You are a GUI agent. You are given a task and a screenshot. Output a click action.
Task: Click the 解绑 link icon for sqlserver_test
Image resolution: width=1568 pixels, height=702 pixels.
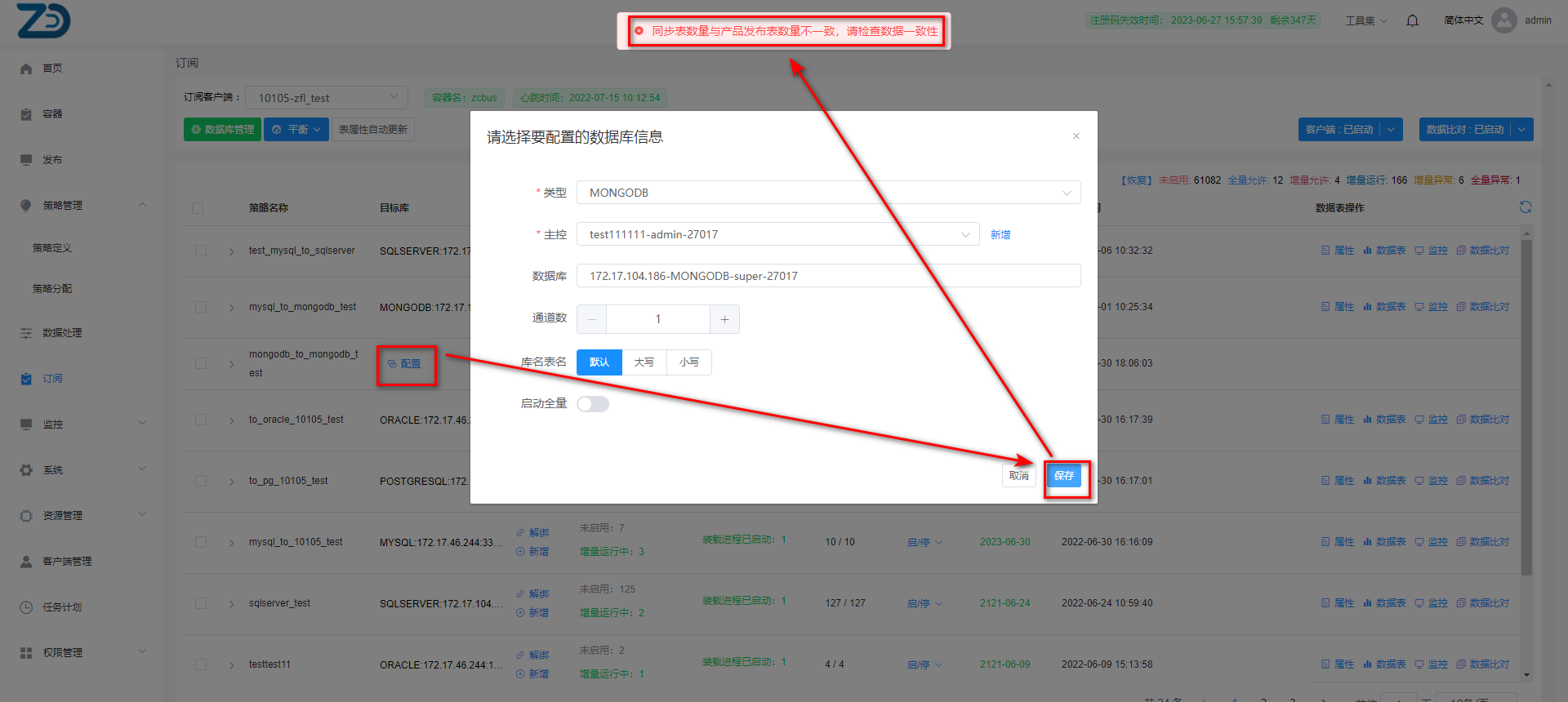point(520,593)
